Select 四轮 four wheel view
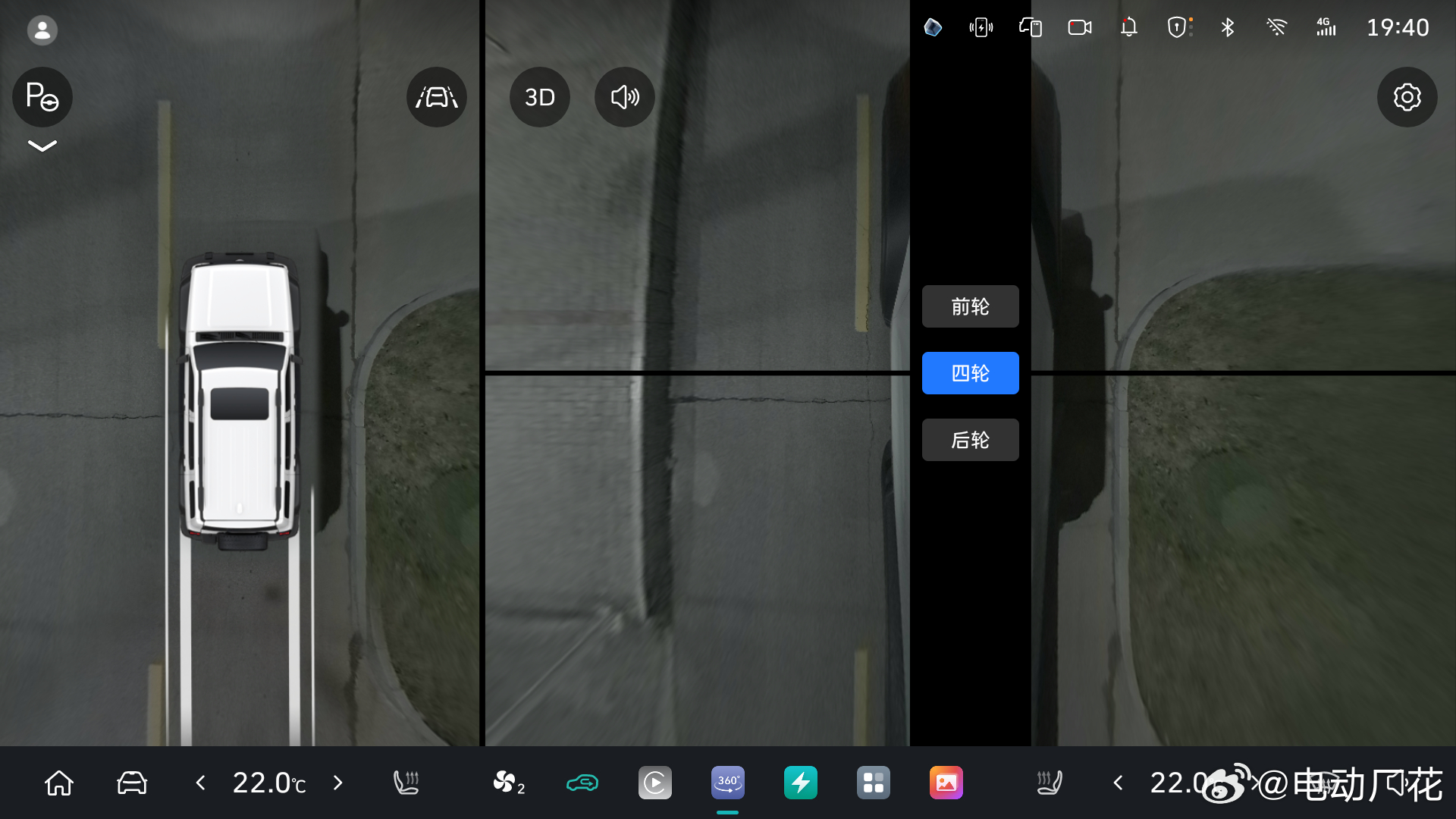The width and height of the screenshot is (1456, 819). tap(970, 373)
